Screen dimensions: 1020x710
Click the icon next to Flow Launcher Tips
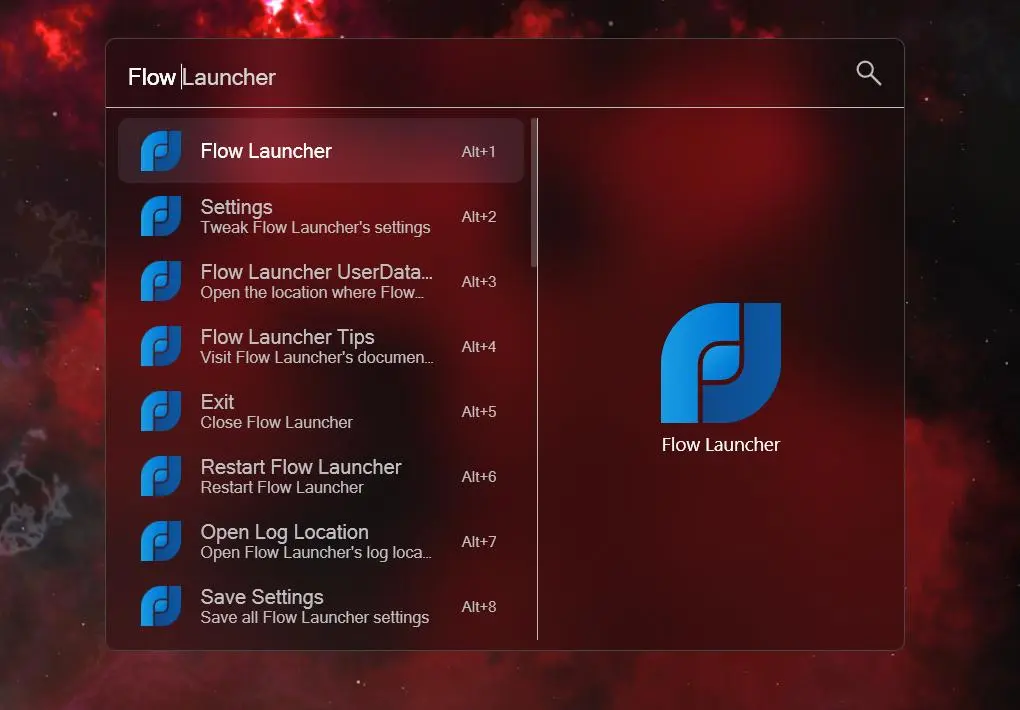[x=161, y=346]
